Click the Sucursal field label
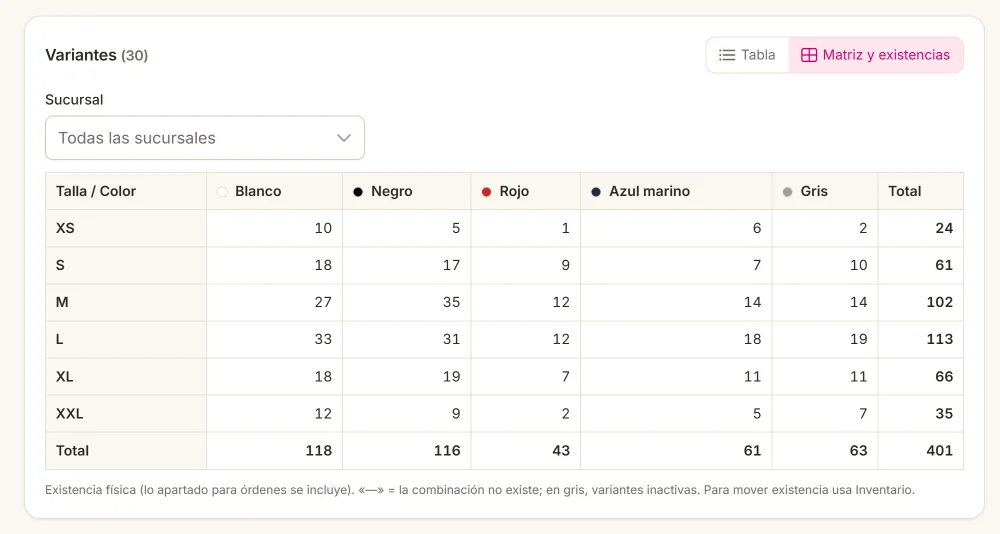Viewport: 1000px width, 534px height. 74,100
